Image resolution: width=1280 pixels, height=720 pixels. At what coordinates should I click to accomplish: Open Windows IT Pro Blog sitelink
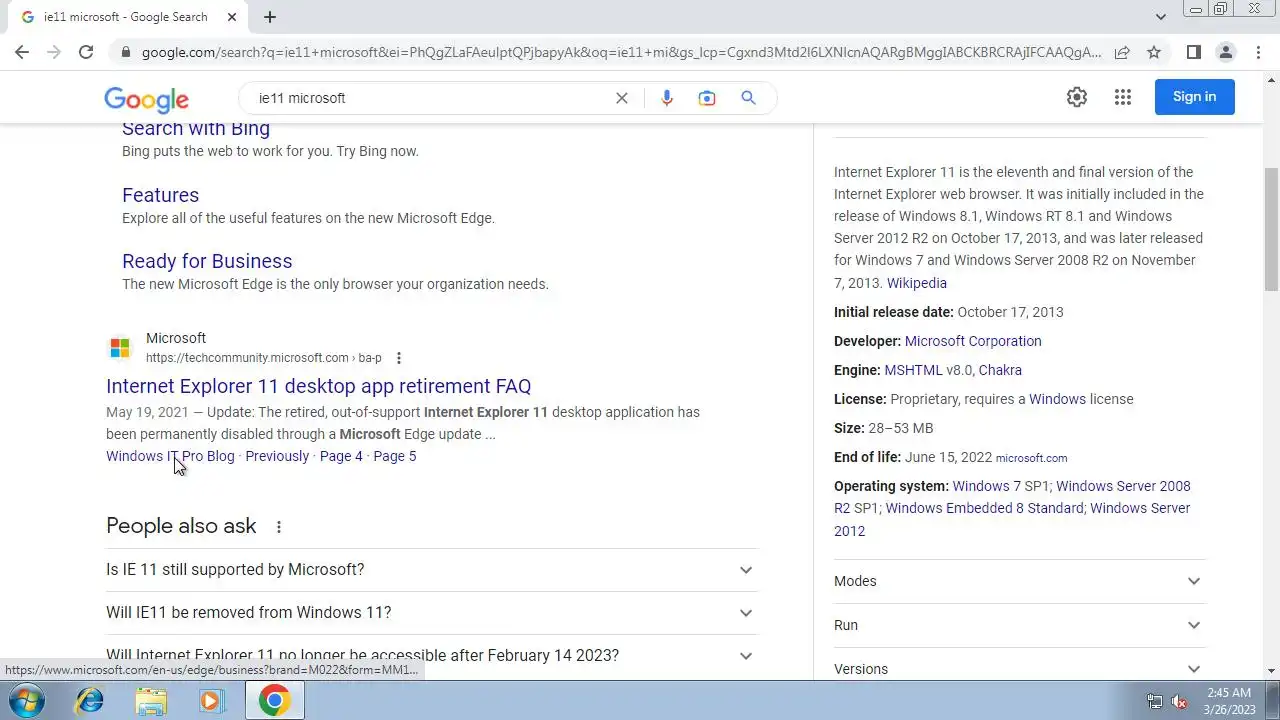[x=170, y=456]
